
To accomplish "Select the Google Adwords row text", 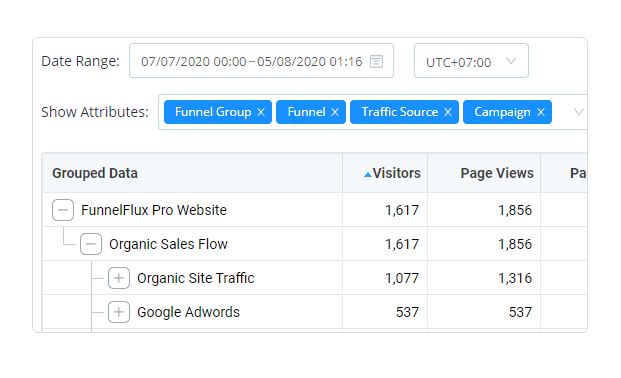I will click(x=189, y=312).
